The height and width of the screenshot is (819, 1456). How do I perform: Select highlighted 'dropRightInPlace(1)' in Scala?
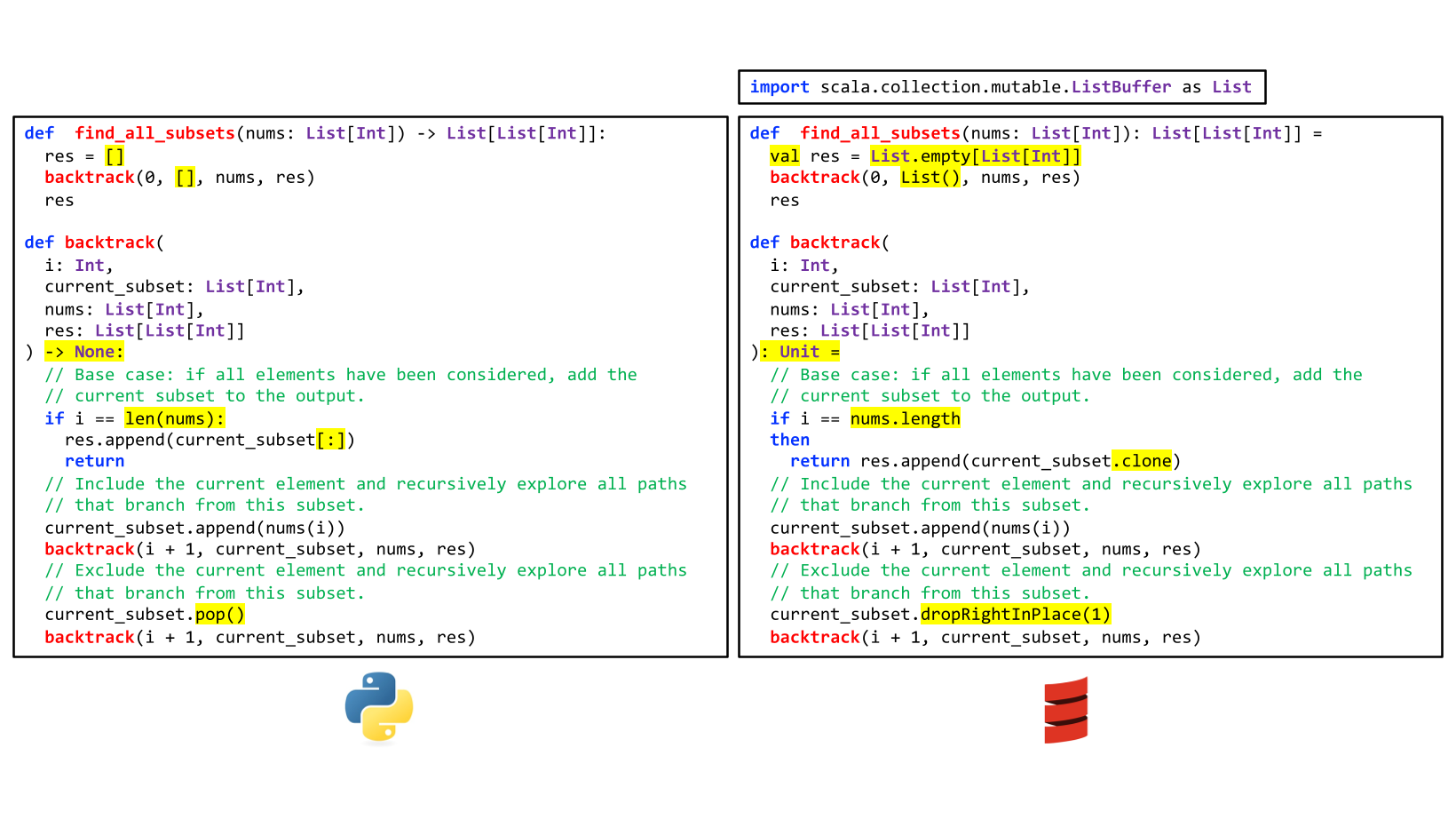[1015, 615]
